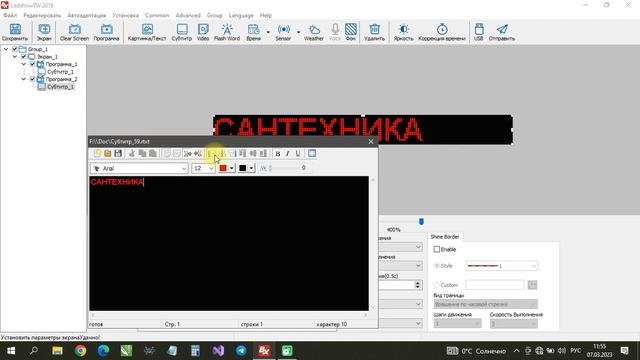Click the black text editing area
Screen dimensions: 640x360
[229, 243]
